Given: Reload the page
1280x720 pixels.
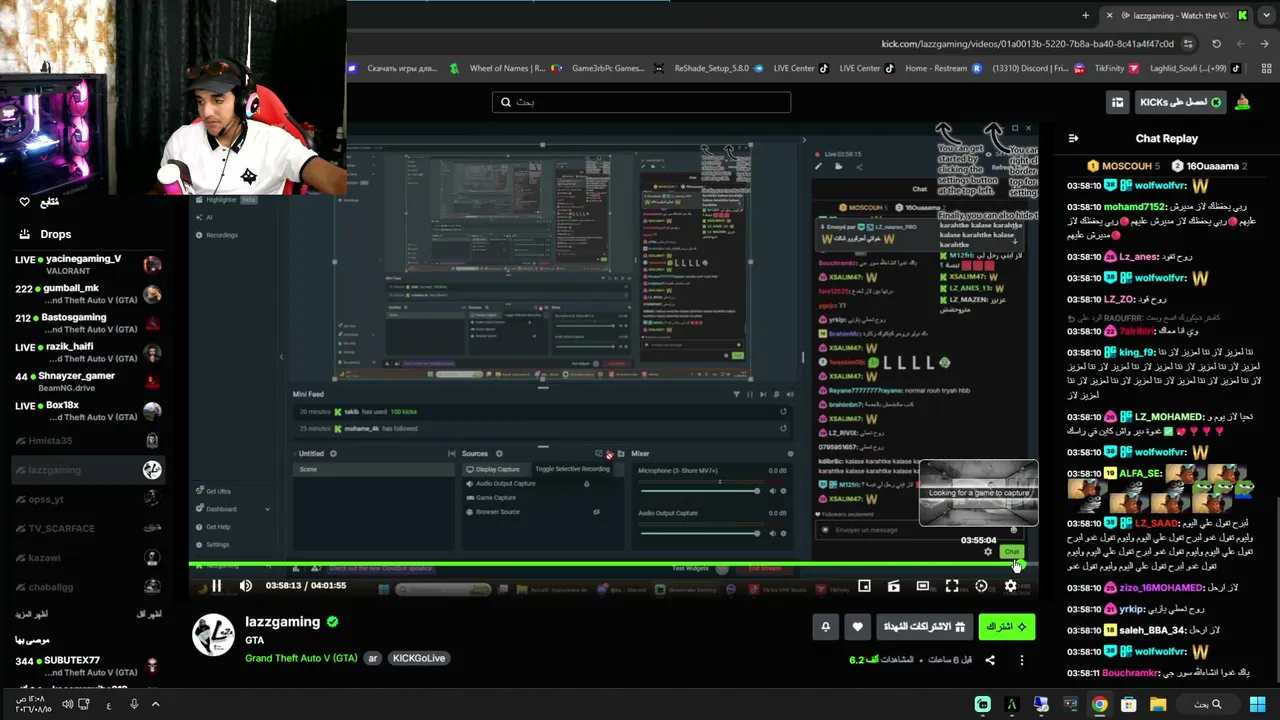Looking at the screenshot, I should click(x=1216, y=44).
